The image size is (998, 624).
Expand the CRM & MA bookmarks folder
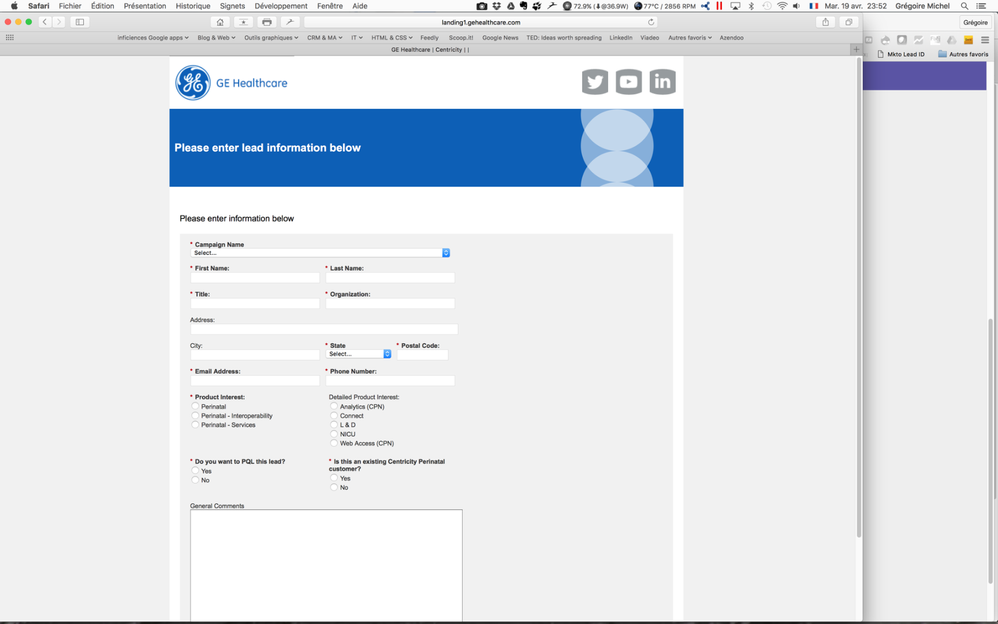[x=325, y=38]
